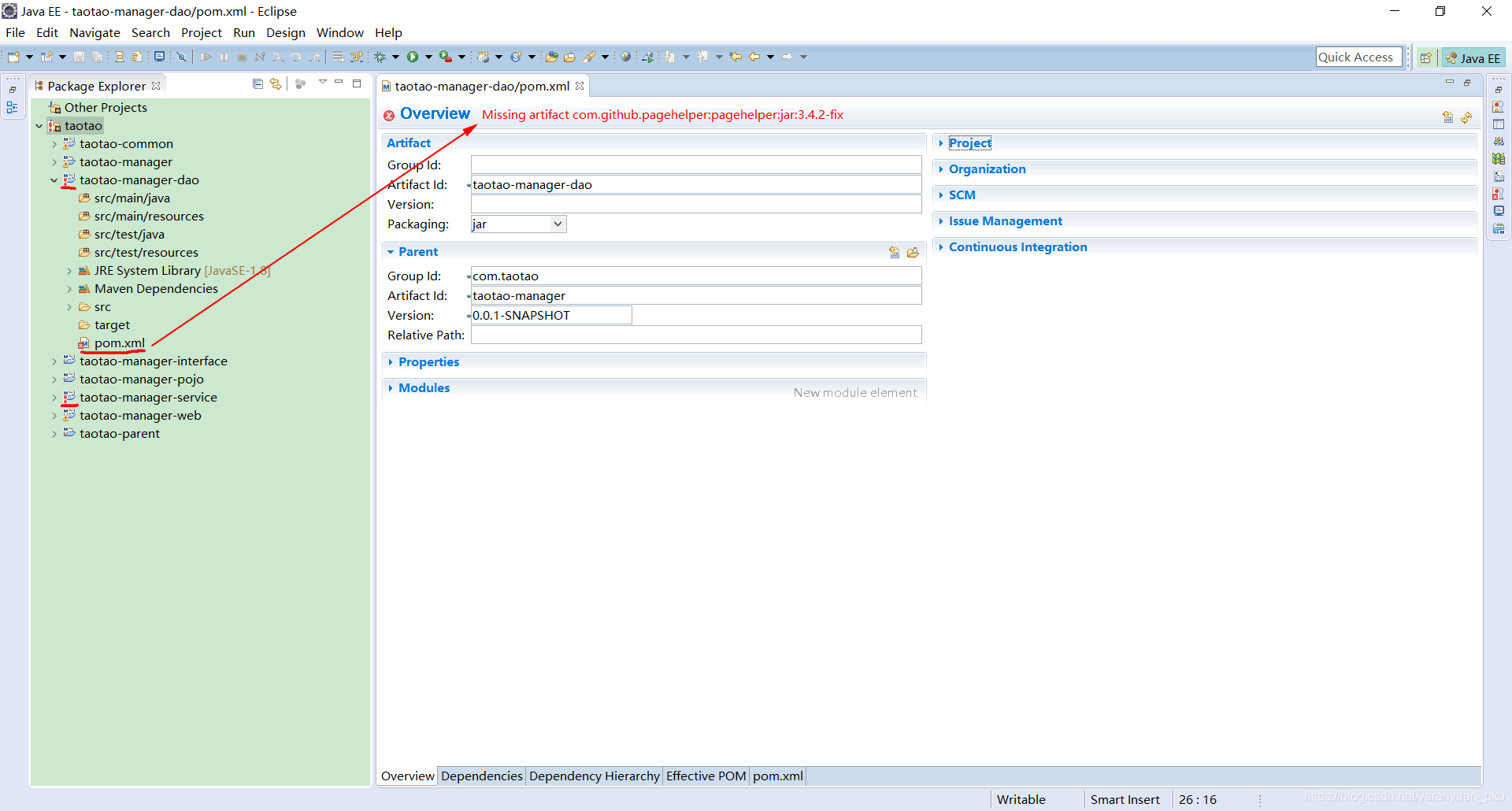Screen dimensions: 1512x811
Task: Toggle Focus on Active Task in Package Explorer
Action: coord(300,83)
